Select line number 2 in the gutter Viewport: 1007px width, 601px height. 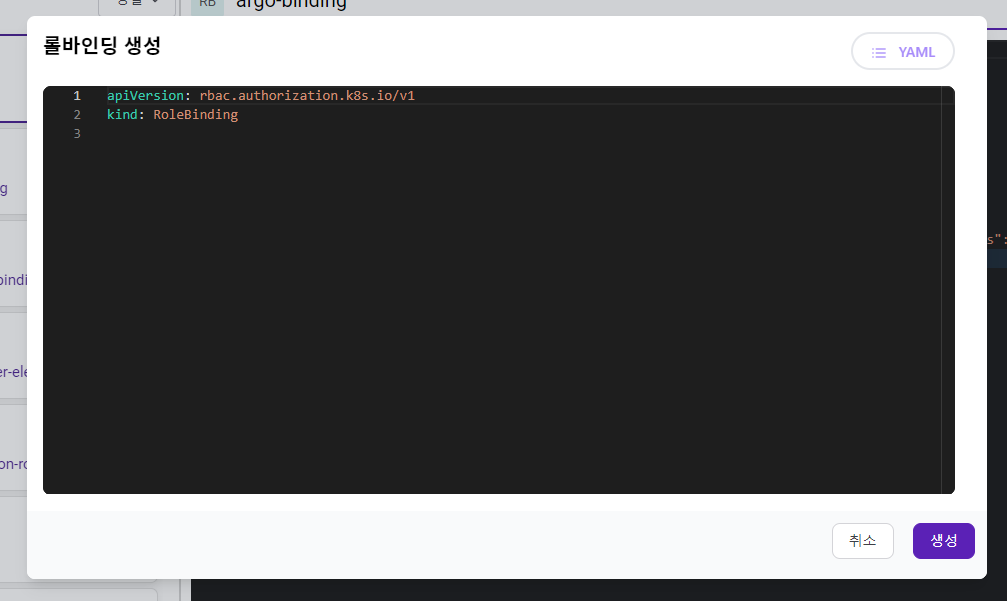point(77,114)
